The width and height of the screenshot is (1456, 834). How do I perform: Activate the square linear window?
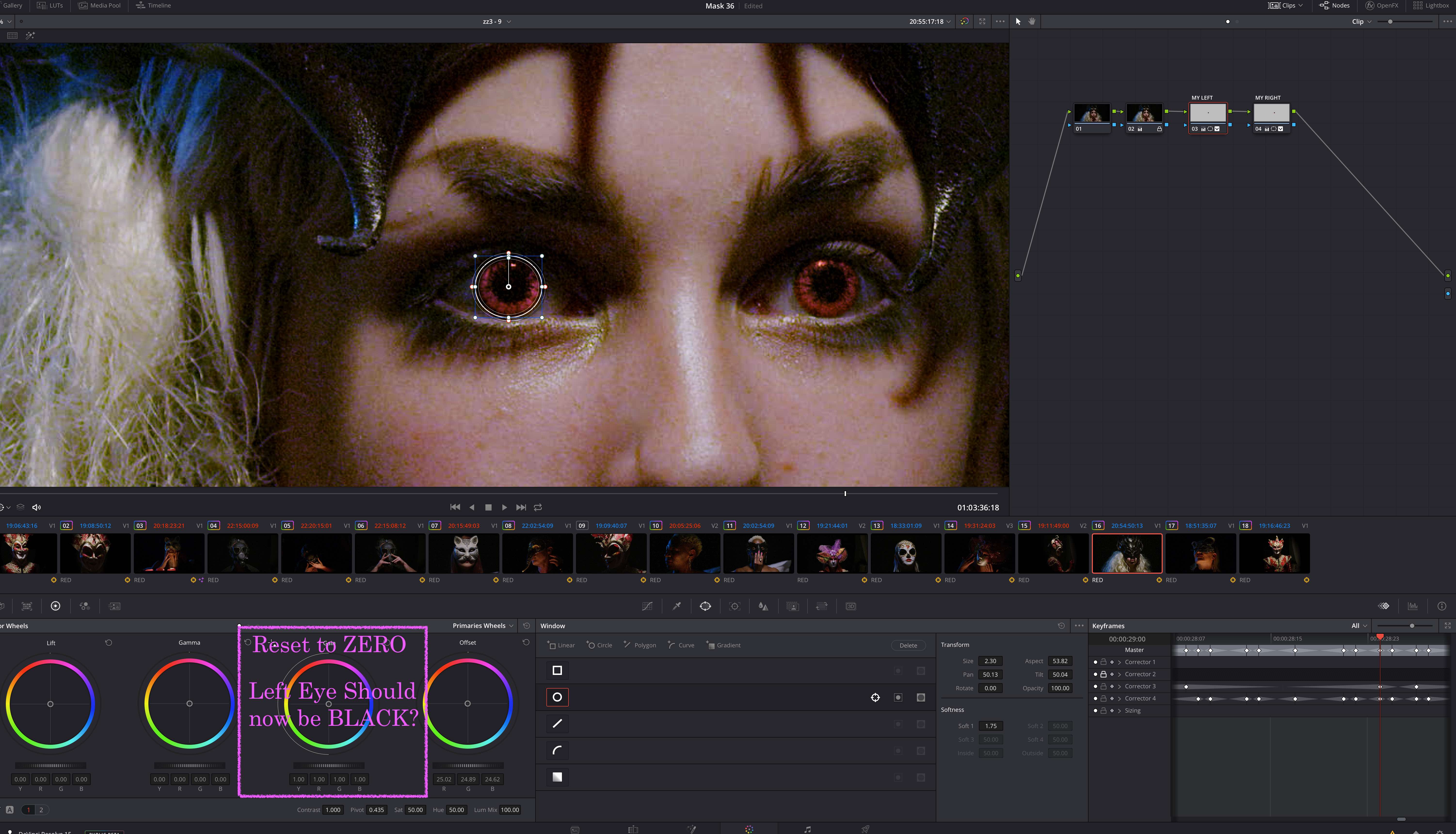click(x=557, y=671)
